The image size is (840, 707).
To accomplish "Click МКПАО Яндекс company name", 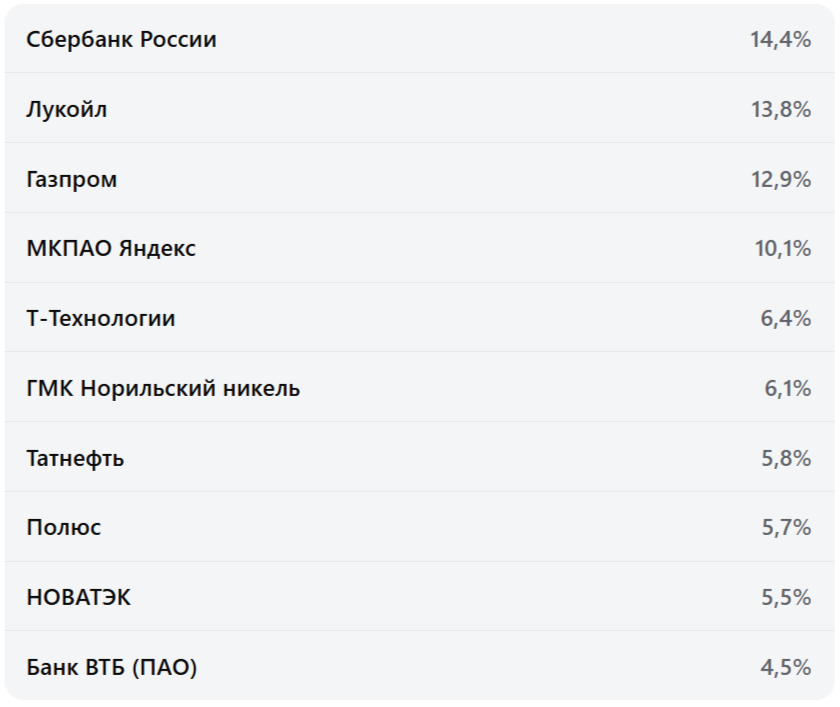I will point(111,249).
